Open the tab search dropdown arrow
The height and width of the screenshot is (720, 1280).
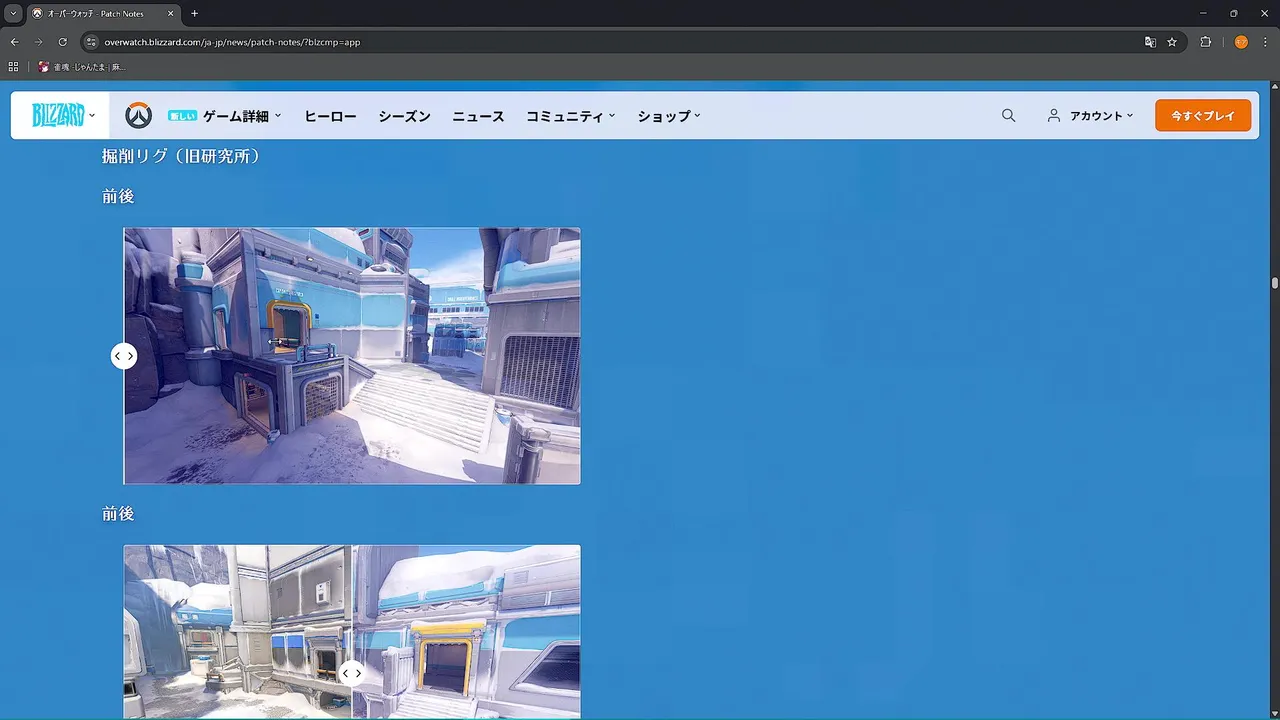13,13
